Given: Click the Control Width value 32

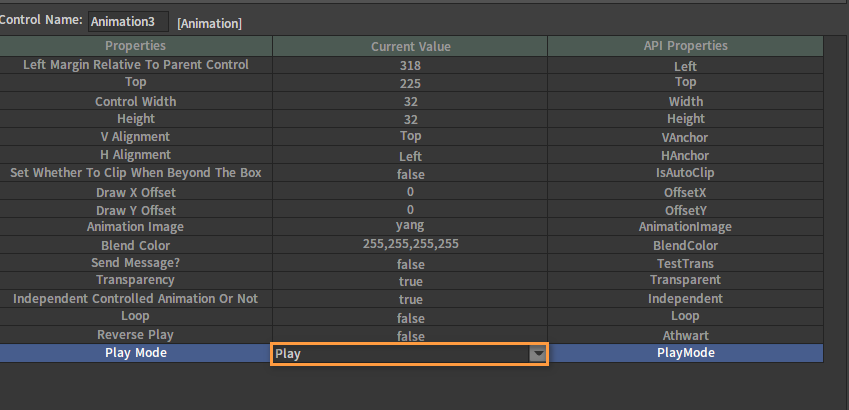Looking at the screenshot, I should 410,101.
